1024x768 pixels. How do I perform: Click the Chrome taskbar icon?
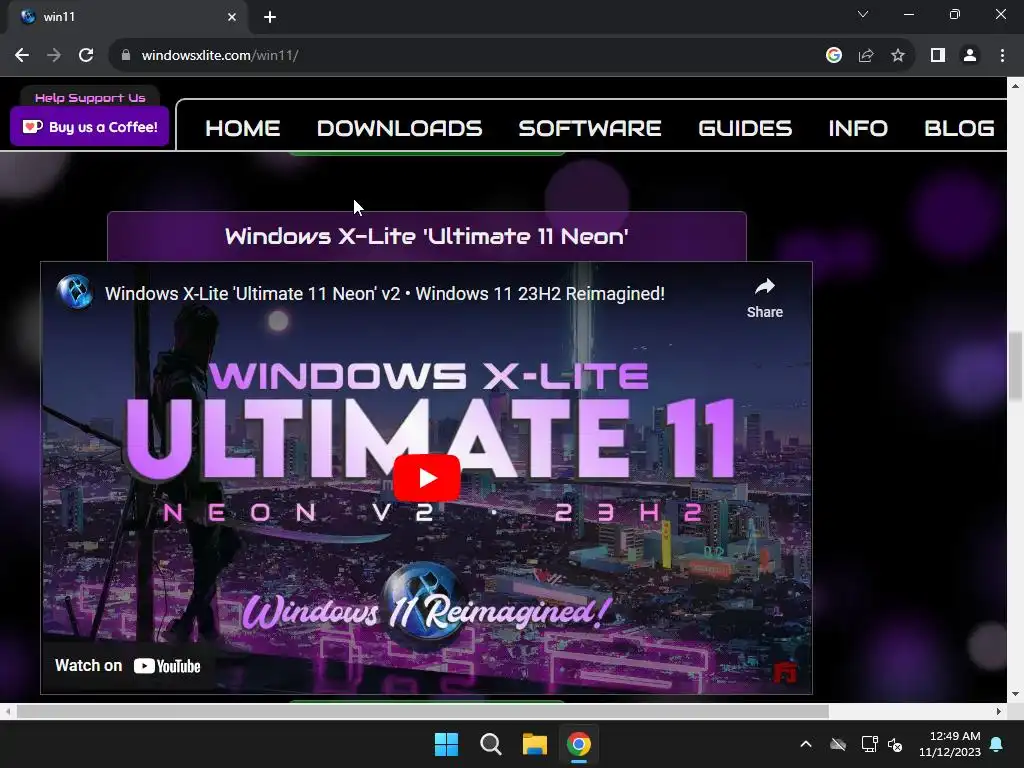coord(579,744)
